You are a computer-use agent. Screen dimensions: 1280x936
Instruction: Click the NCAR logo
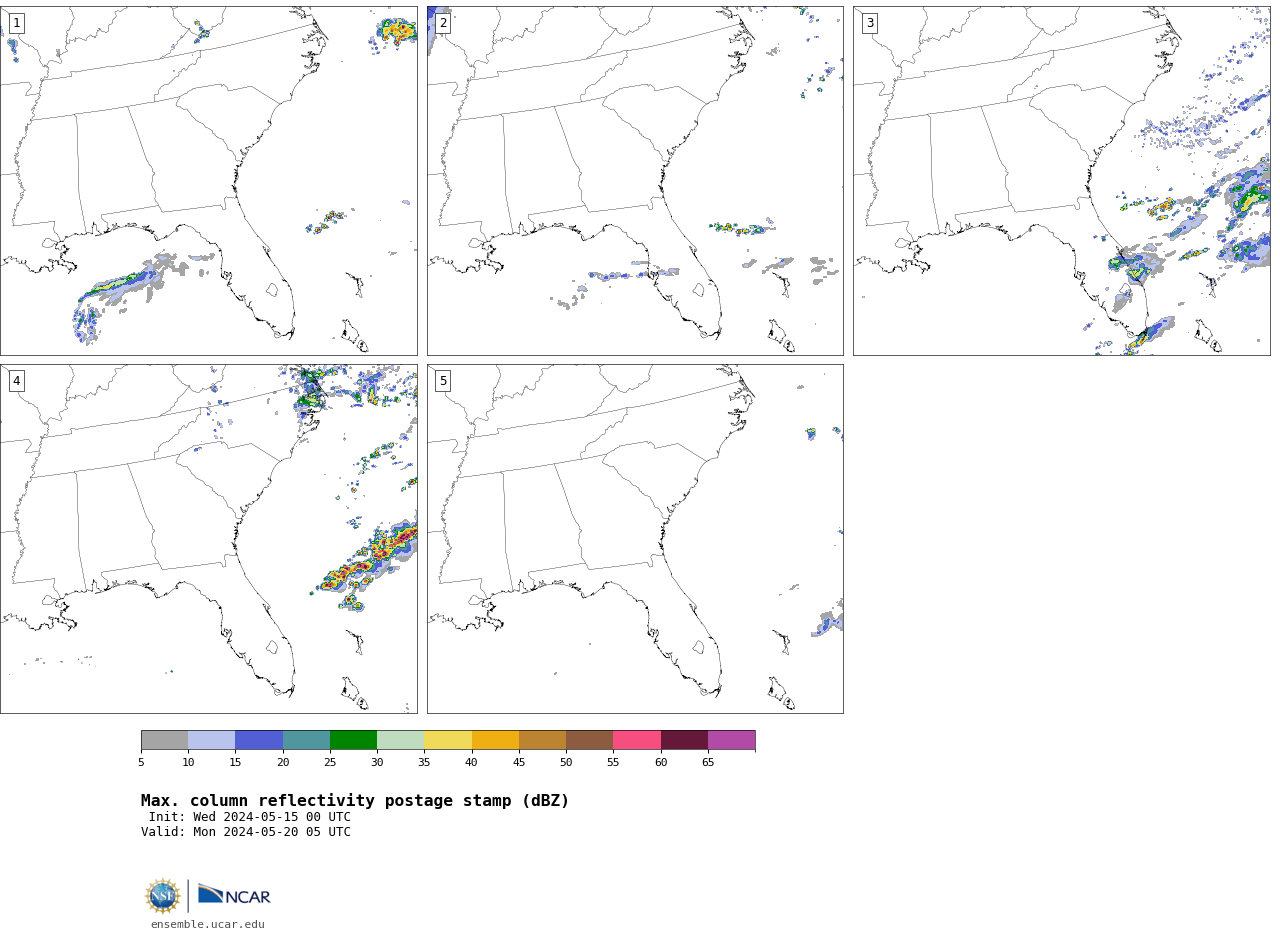pyautogui.click(x=234, y=895)
